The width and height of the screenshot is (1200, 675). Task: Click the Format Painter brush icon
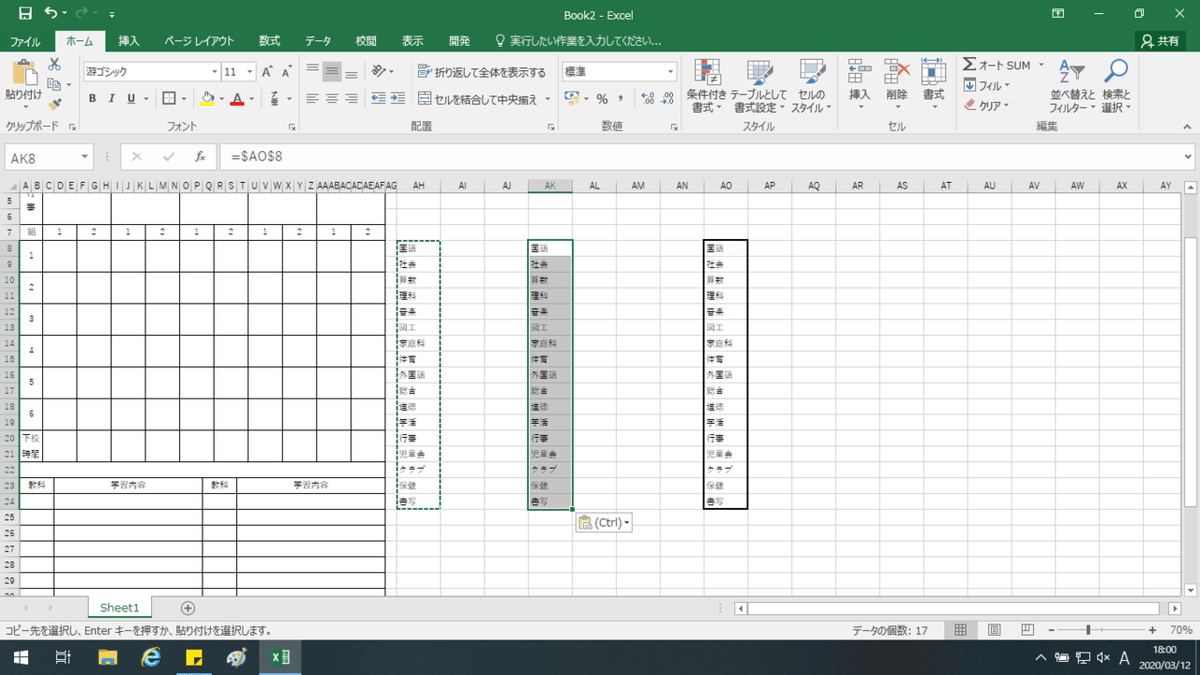coord(55,102)
